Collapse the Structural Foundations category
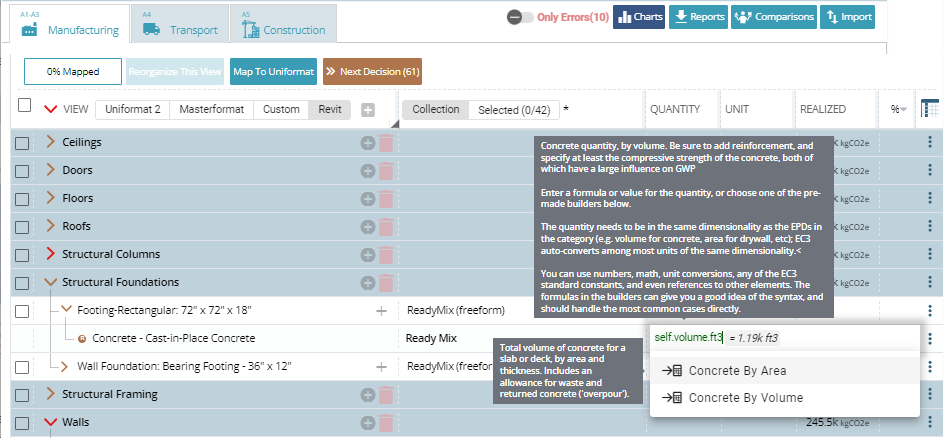The image size is (944, 438). click(50, 283)
